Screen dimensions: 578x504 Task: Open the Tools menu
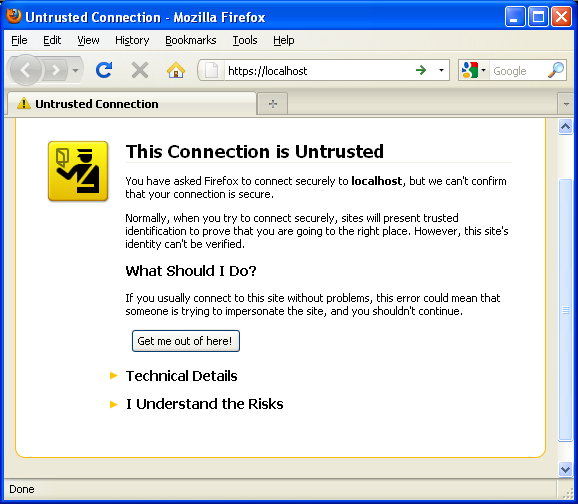pos(245,40)
